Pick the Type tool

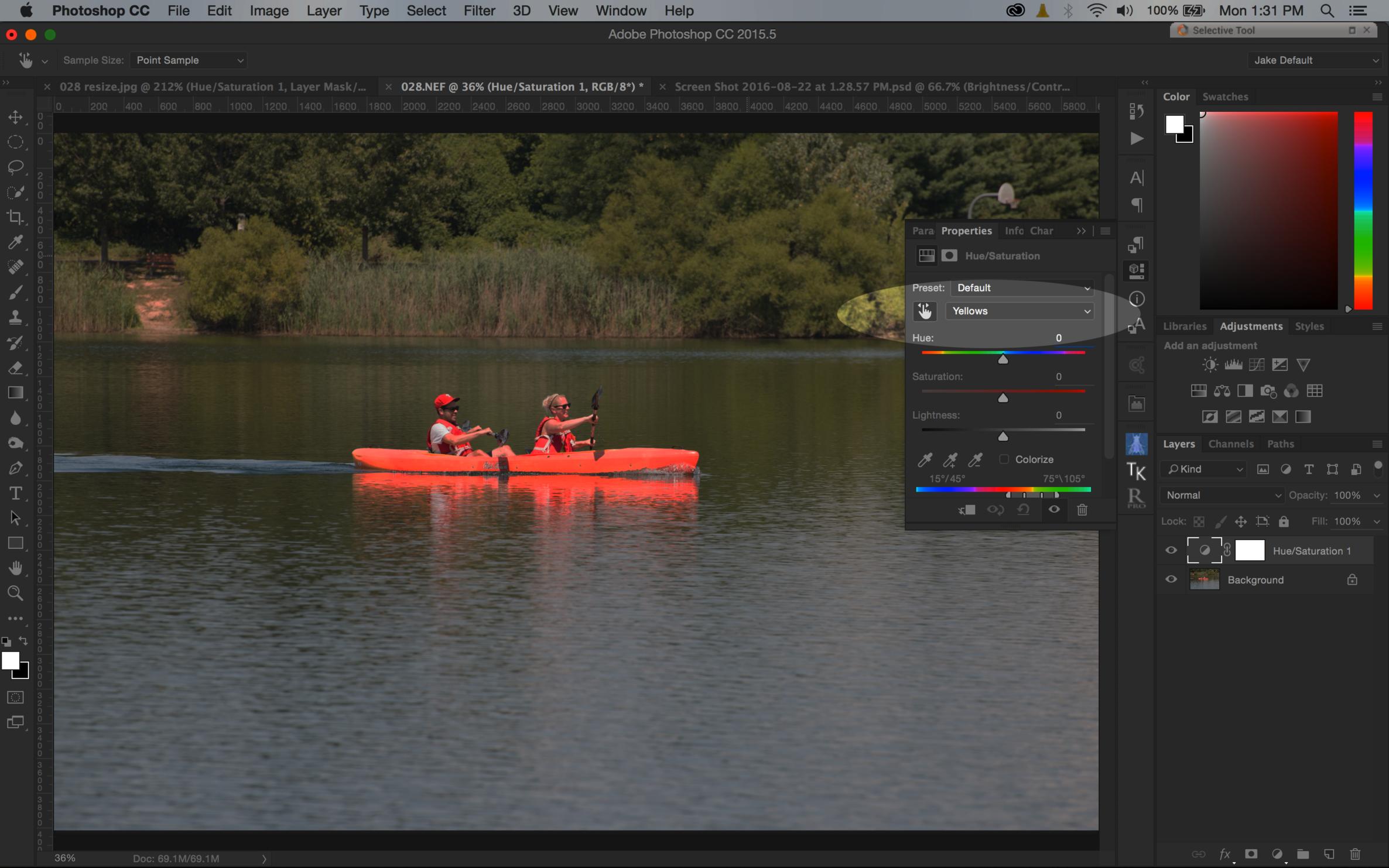click(x=16, y=493)
